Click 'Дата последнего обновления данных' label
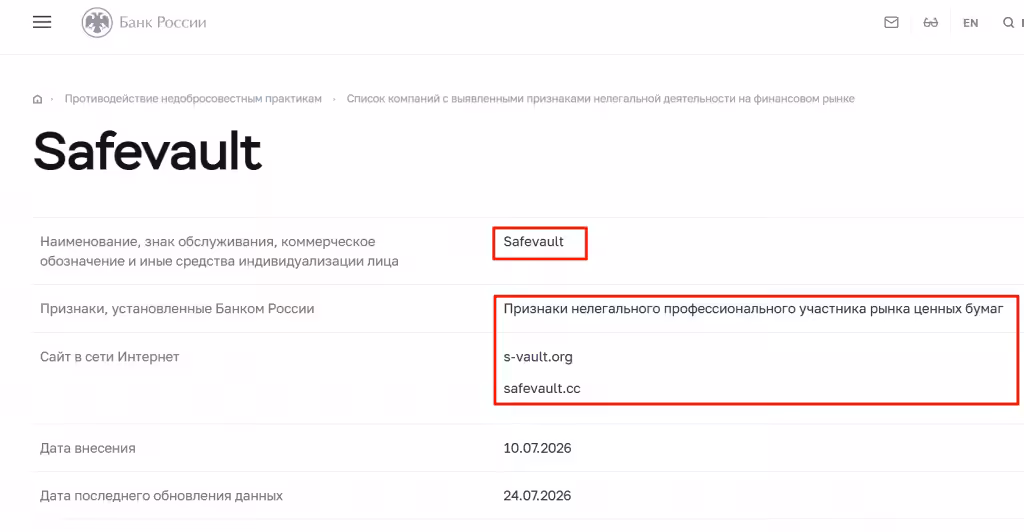 click(161, 496)
